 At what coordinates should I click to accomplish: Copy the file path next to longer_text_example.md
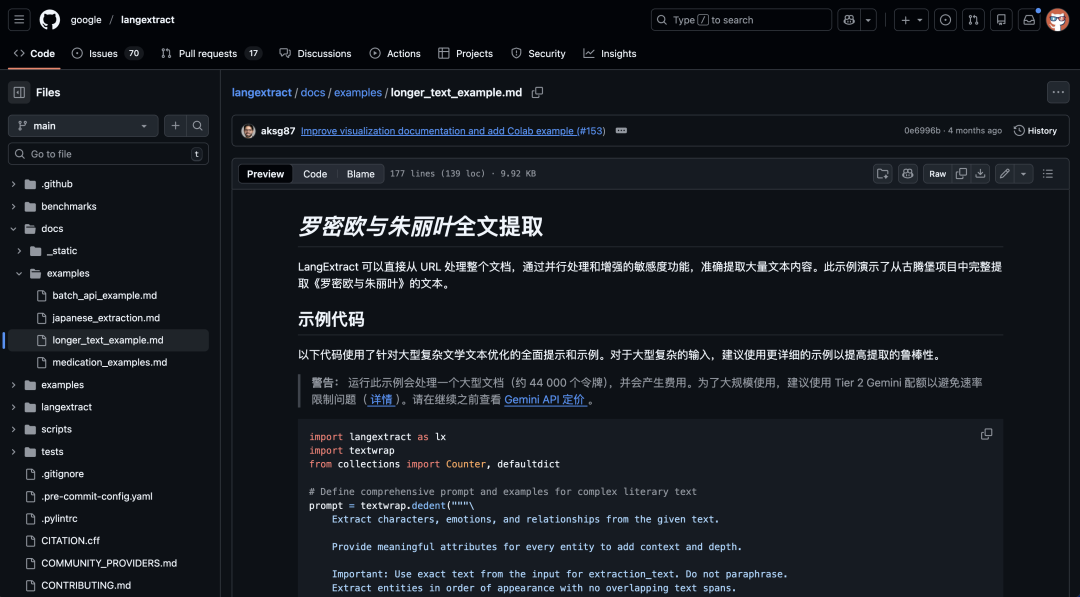pos(537,92)
